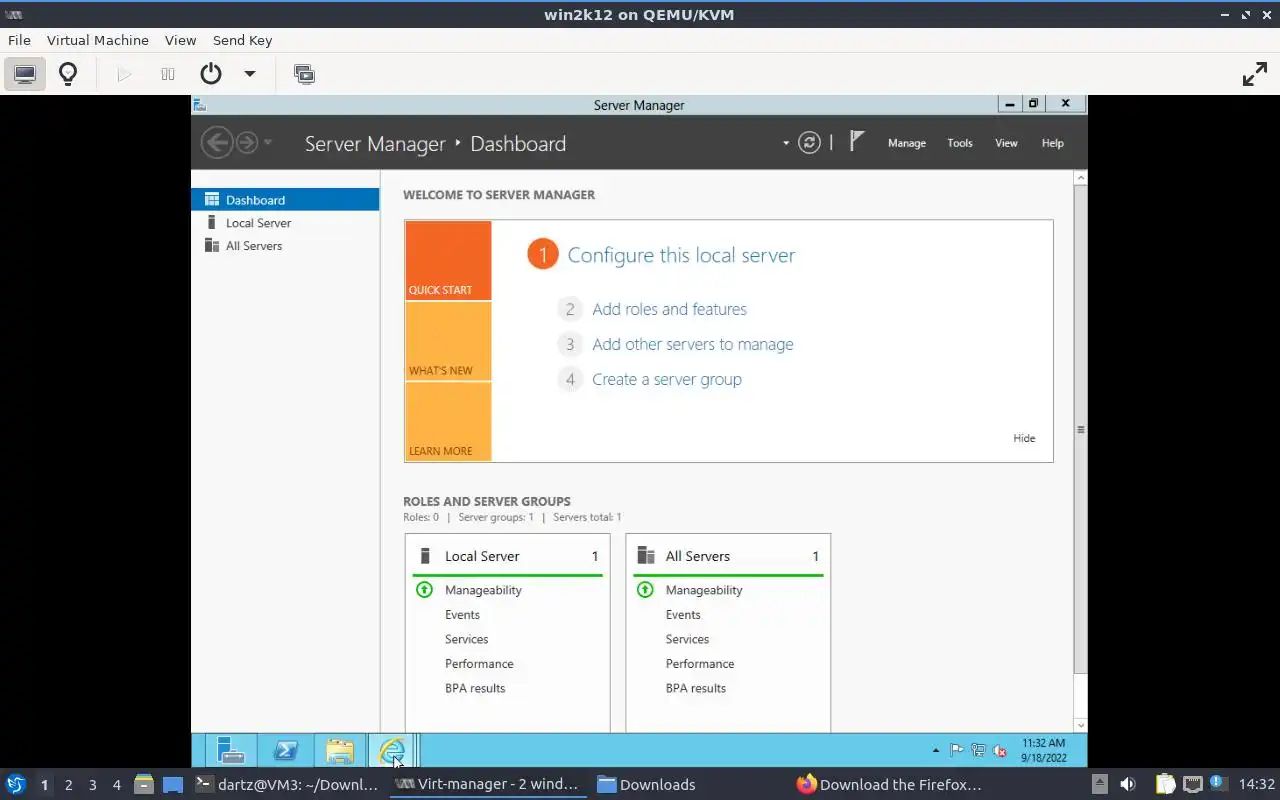The image size is (1280, 800).
Task: Click the scrollbar up arrow
Action: (1080, 178)
